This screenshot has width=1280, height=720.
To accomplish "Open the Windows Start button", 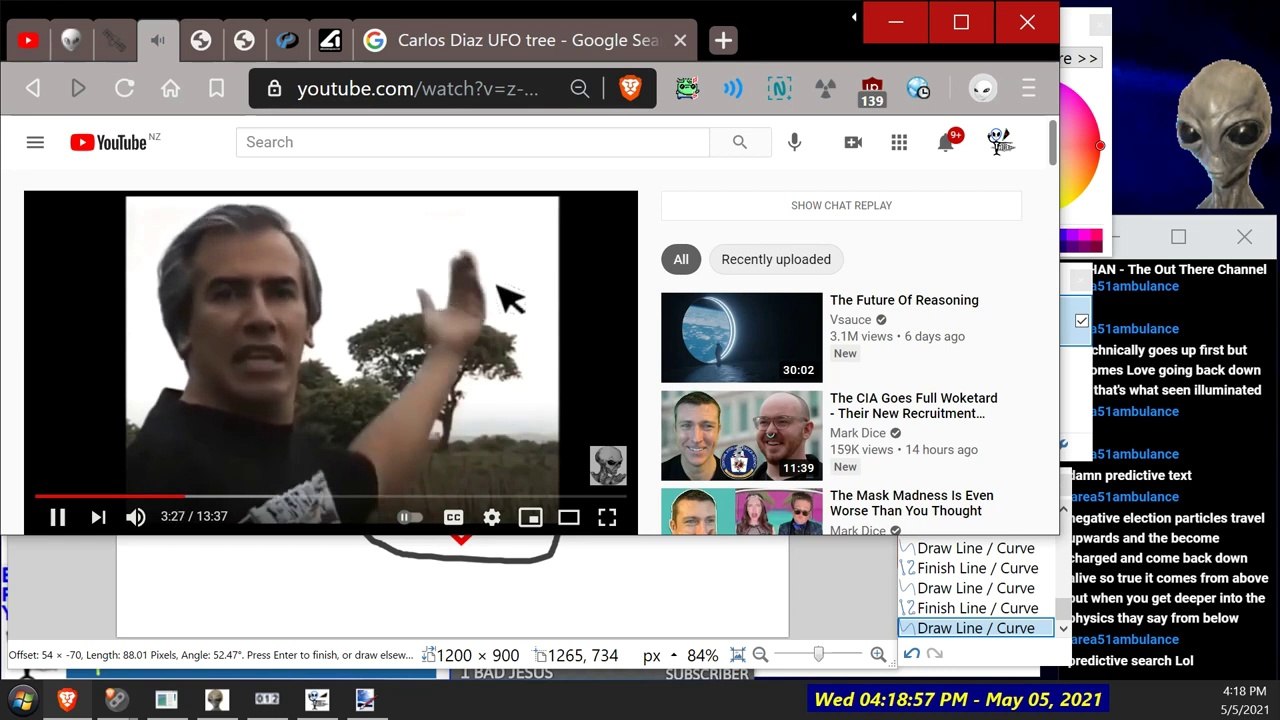I will pyautogui.click(x=23, y=699).
